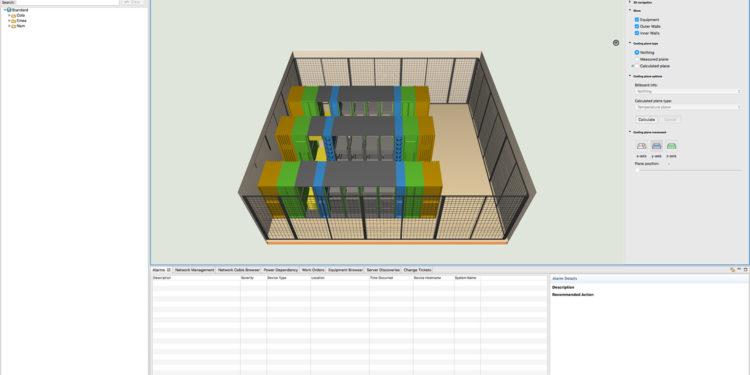Expand the Nam tree node
The width and height of the screenshot is (750, 375).
(x=9, y=26)
